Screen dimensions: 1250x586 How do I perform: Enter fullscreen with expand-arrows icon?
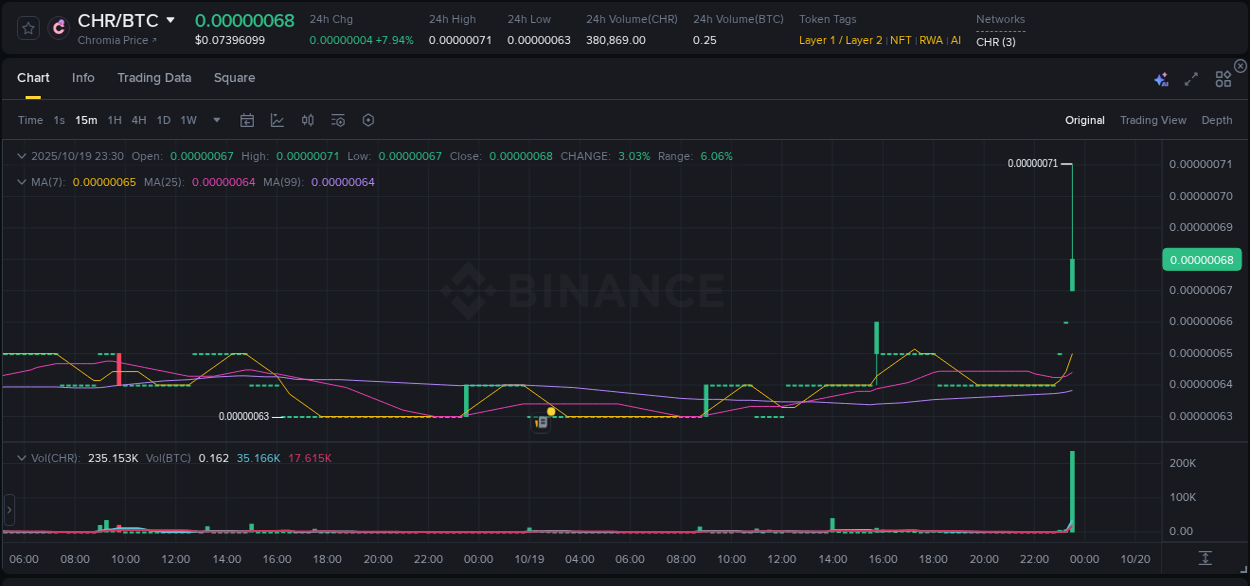pyautogui.click(x=1191, y=77)
